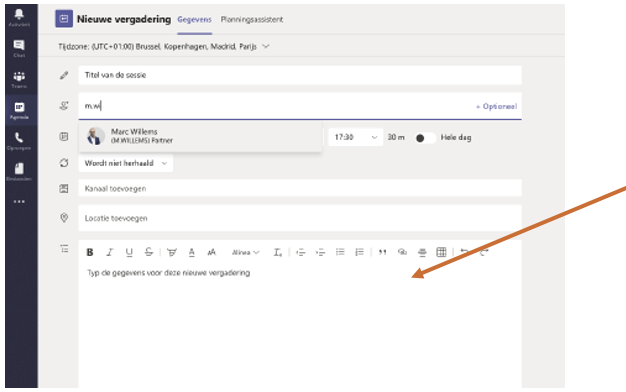Open the Alinea paragraph style dropdown

(x=246, y=252)
